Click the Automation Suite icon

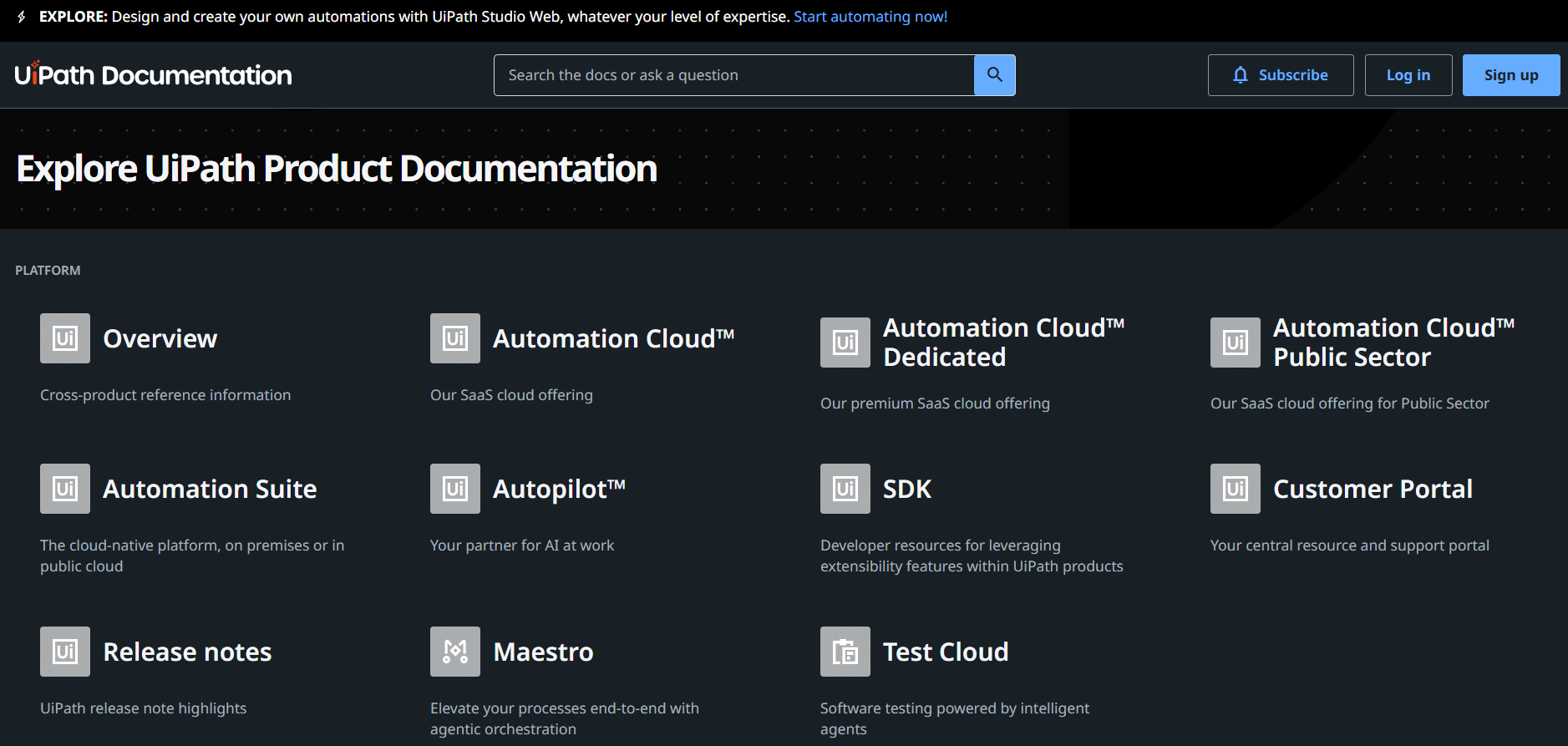coord(65,489)
